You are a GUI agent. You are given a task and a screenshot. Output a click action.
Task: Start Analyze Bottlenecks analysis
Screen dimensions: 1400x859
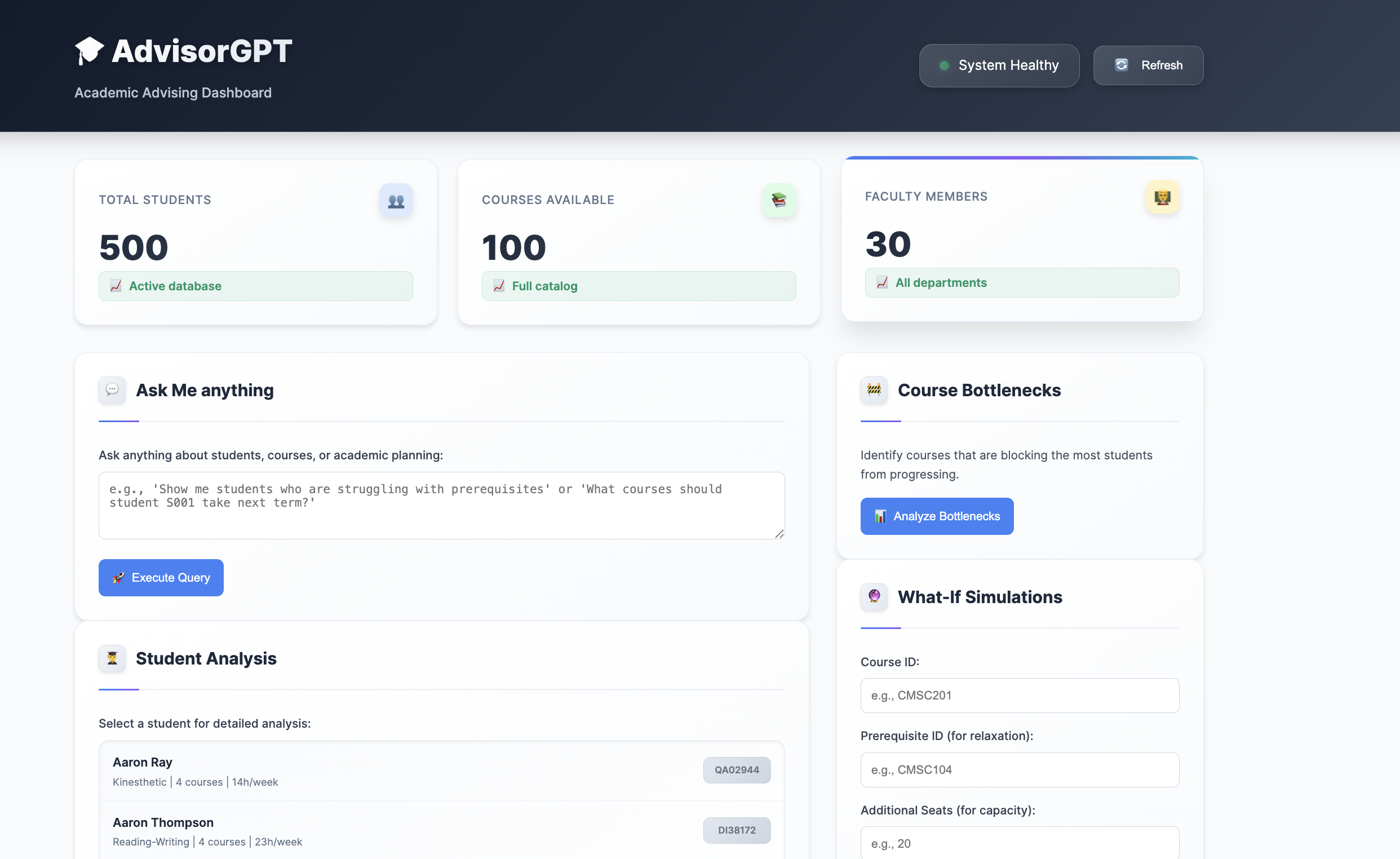(936, 516)
